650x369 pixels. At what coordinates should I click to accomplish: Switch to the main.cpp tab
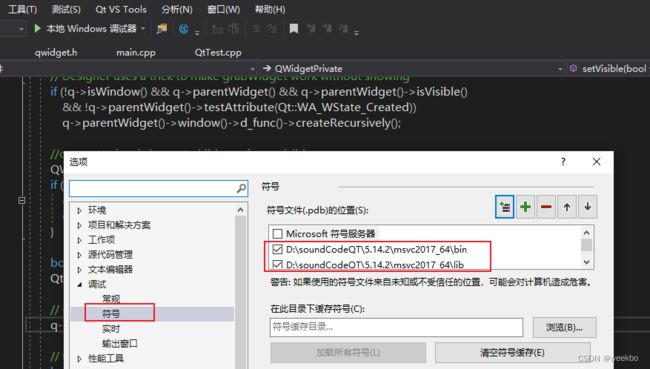136,53
